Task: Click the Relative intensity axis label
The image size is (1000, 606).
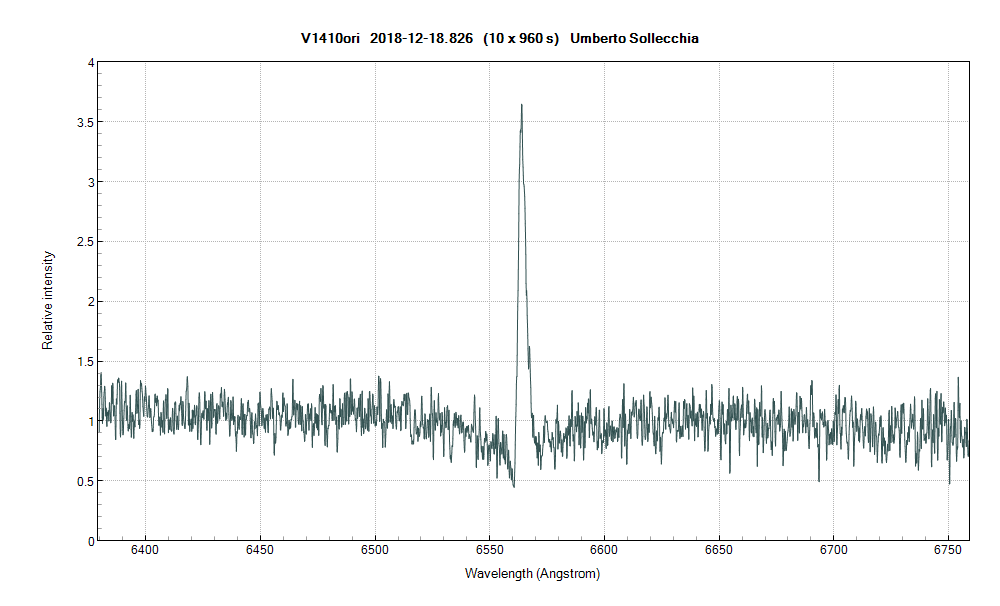Action: pyautogui.click(x=47, y=301)
